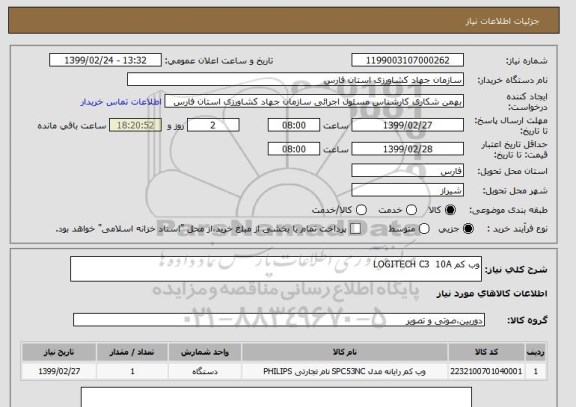Click the goods group field دوربین،صوتی و تصویر
This screenshot has height=407, width=576.
coord(279,320)
